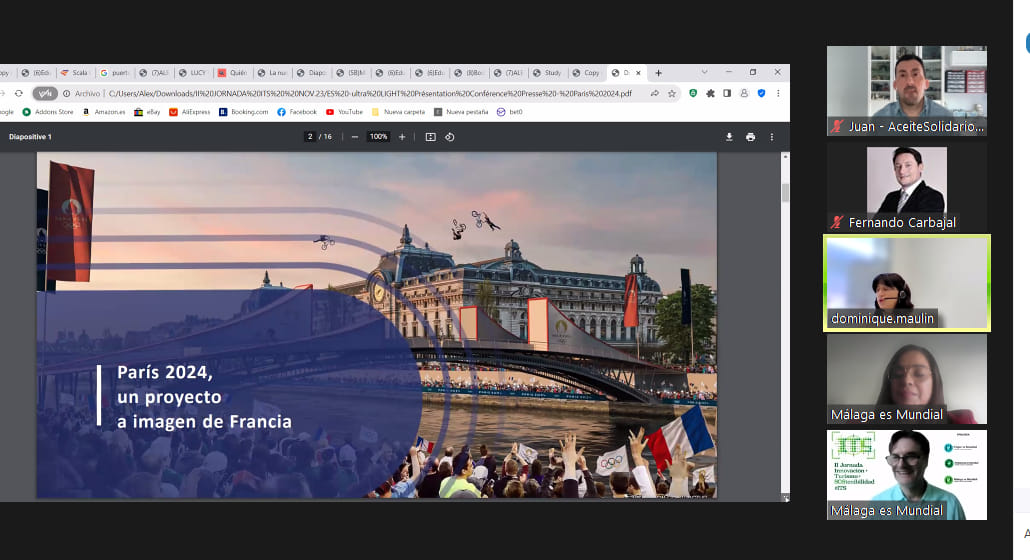The width and height of the screenshot is (1030, 560).
Task: Select dominique.maulin video tile
Action: point(907,283)
